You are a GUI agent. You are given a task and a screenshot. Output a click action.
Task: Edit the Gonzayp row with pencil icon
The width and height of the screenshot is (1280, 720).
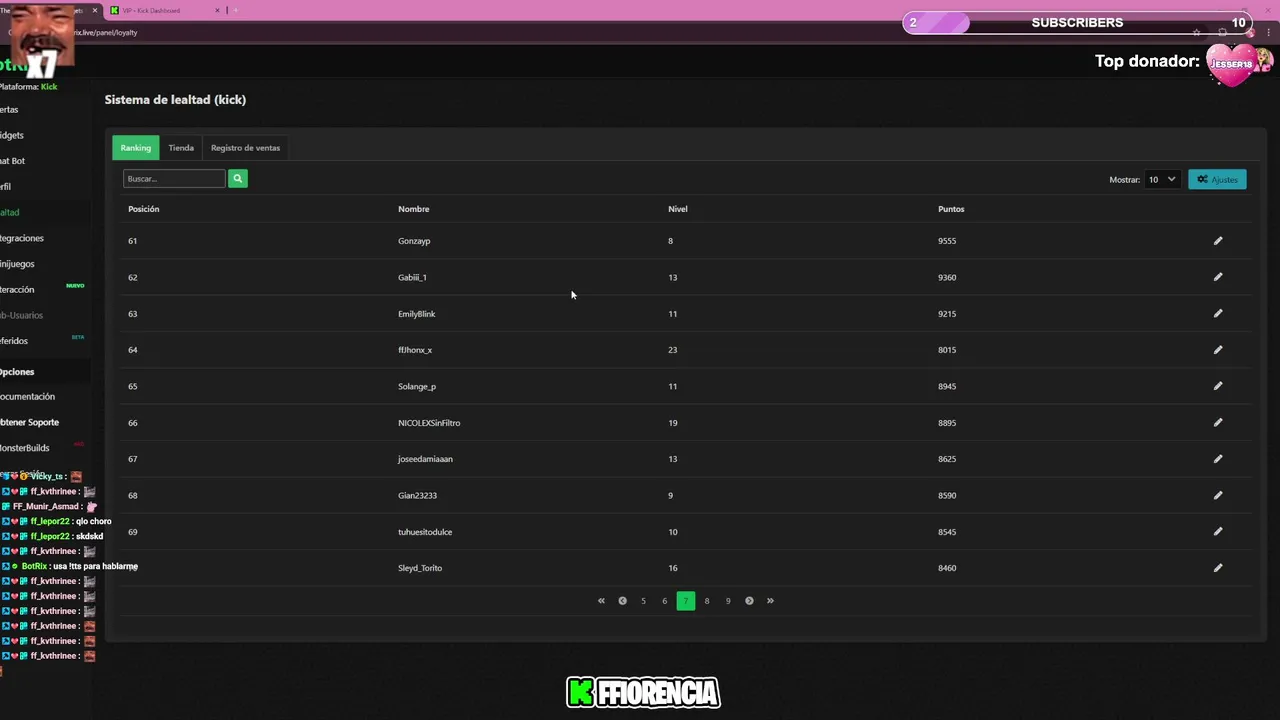coord(1218,241)
